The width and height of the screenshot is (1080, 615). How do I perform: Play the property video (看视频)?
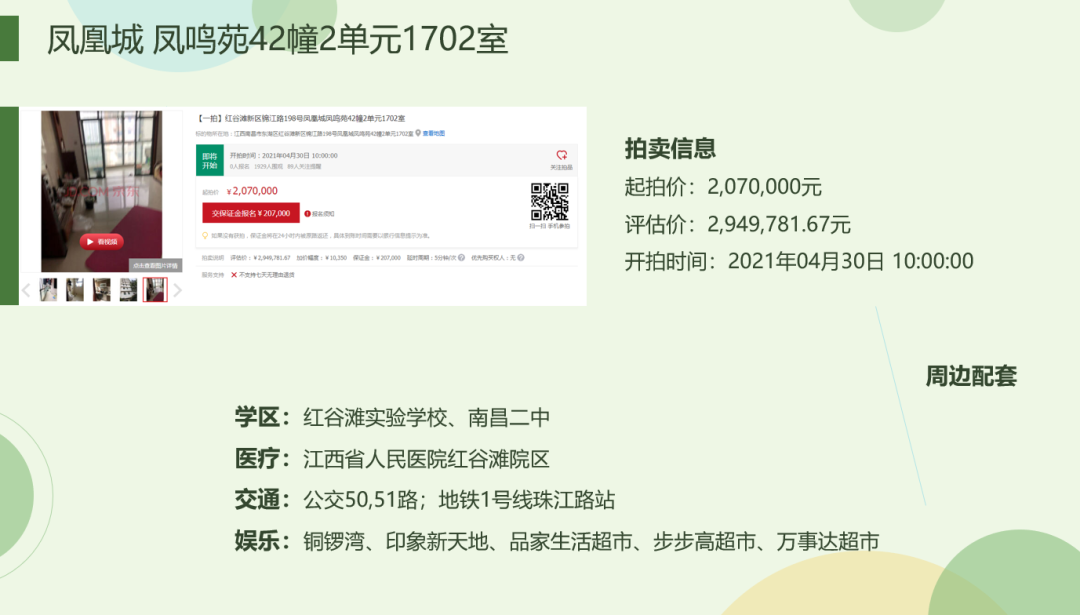click(x=102, y=241)
